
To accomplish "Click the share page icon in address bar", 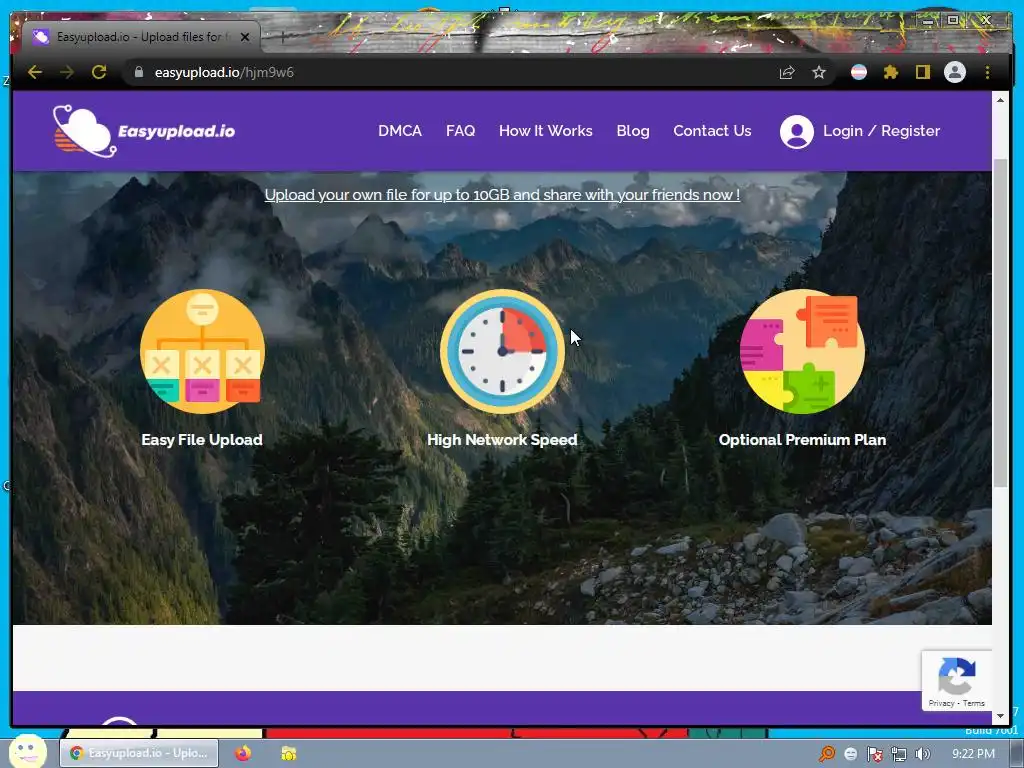I will (x=787, y=72).
